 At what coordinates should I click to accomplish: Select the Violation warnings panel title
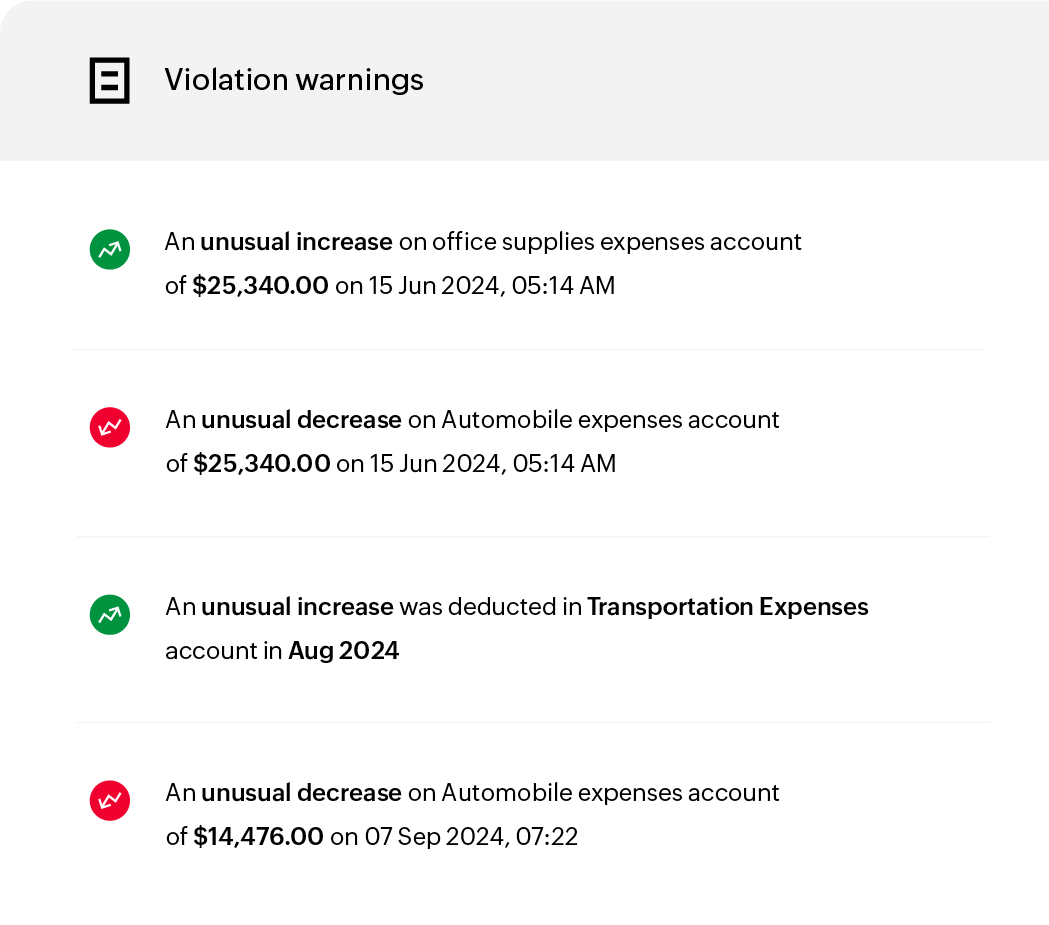(294, 80)
